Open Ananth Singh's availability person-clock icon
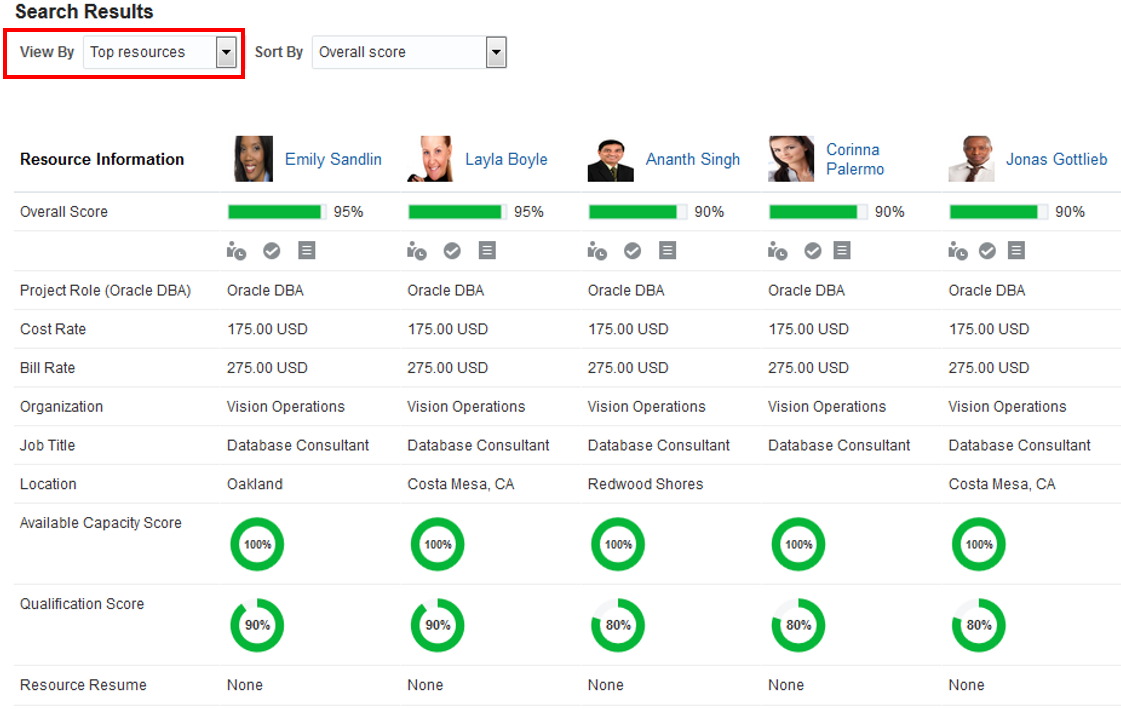Screen dimensions: 1121x709 coord(597,251)
